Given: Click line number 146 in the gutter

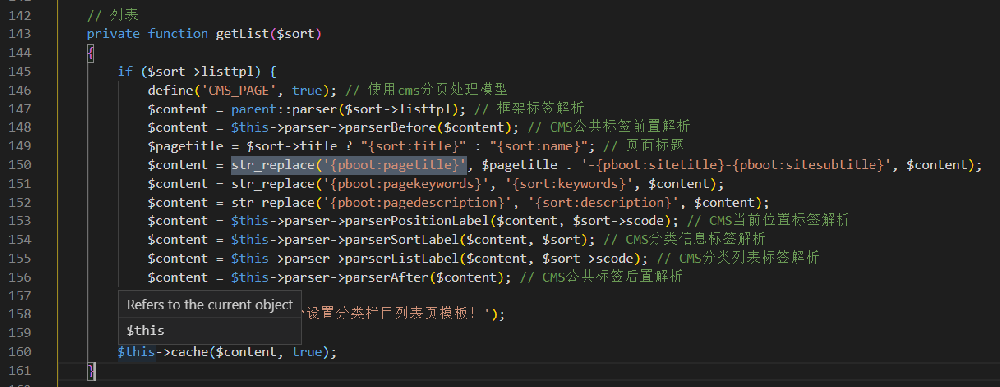Looking at the screenshot, I should click(19, 90).
